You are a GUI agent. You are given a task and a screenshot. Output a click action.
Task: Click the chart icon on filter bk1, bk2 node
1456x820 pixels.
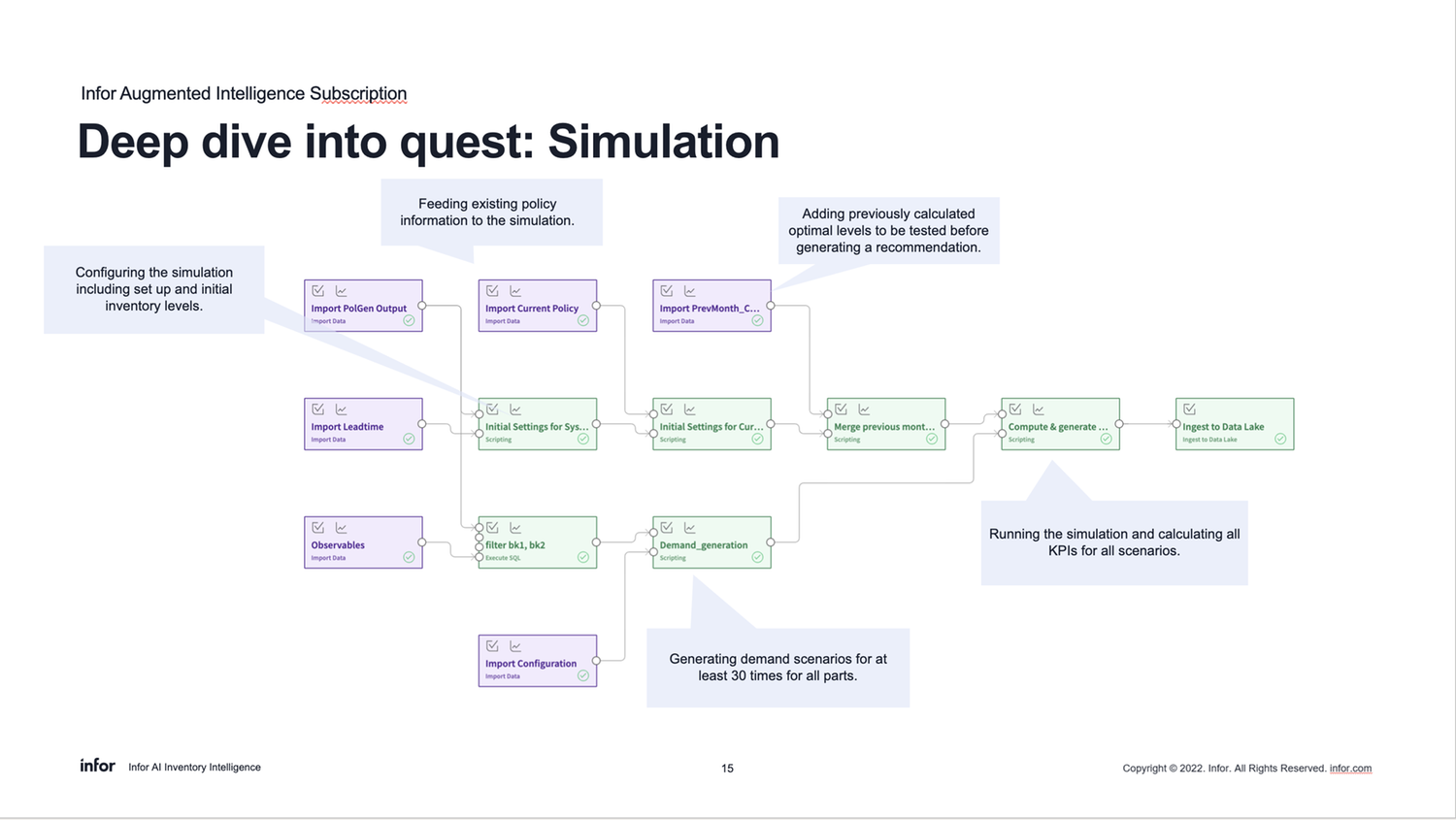coord(515,527)
